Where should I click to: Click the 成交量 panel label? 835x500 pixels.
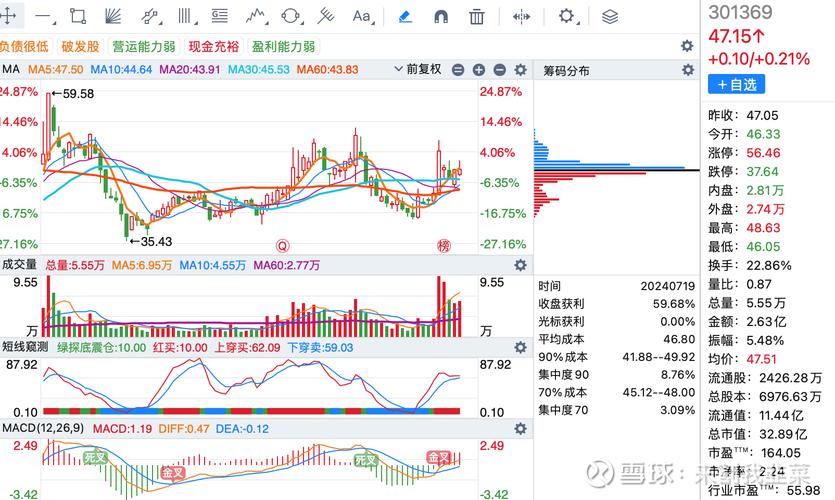tap(19, 264)
